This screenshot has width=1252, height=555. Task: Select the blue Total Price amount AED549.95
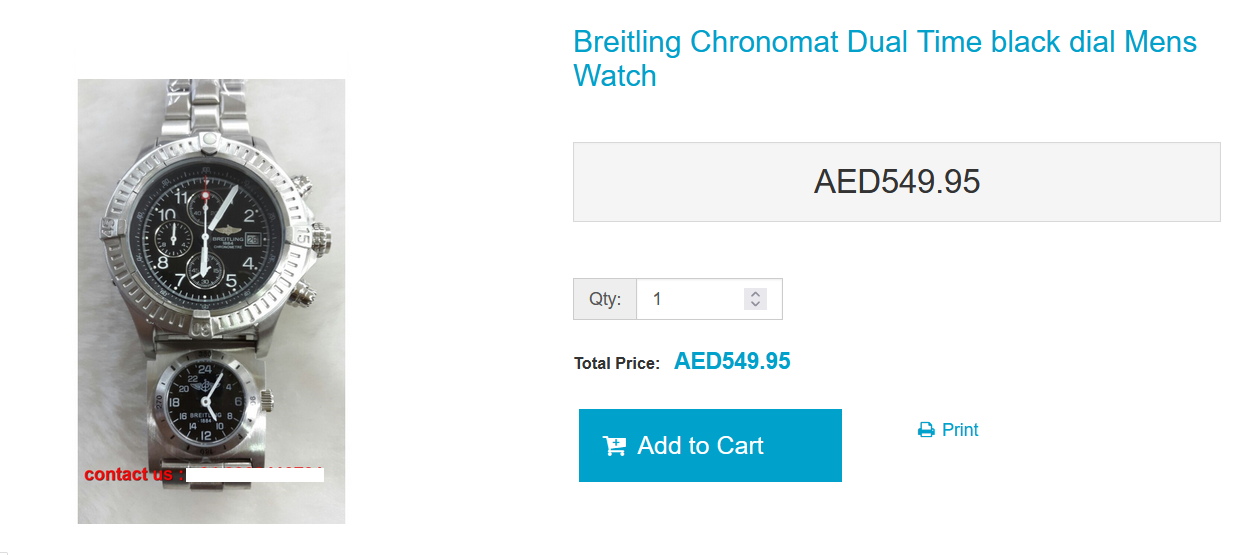tap(732, 362)
